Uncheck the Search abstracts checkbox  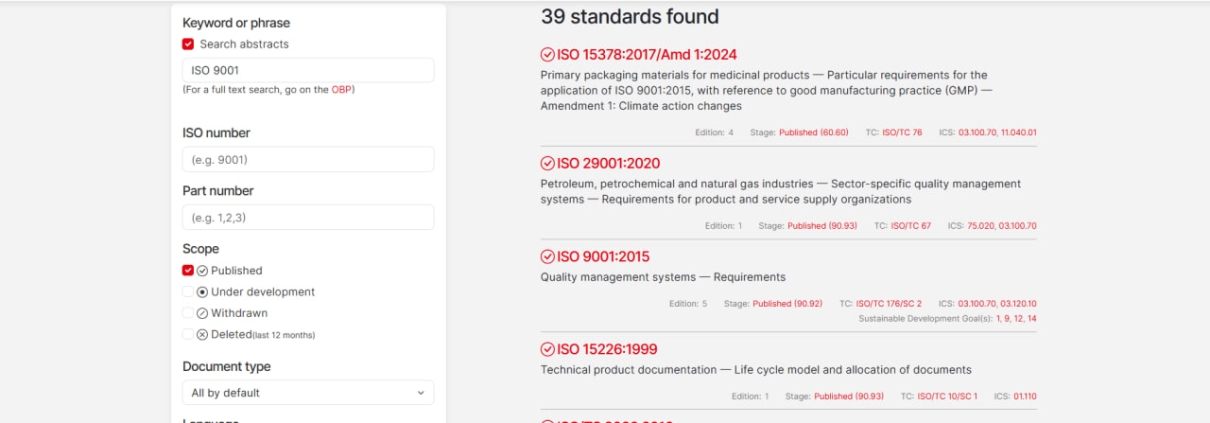pyautogui.click(x=188, y=44)
